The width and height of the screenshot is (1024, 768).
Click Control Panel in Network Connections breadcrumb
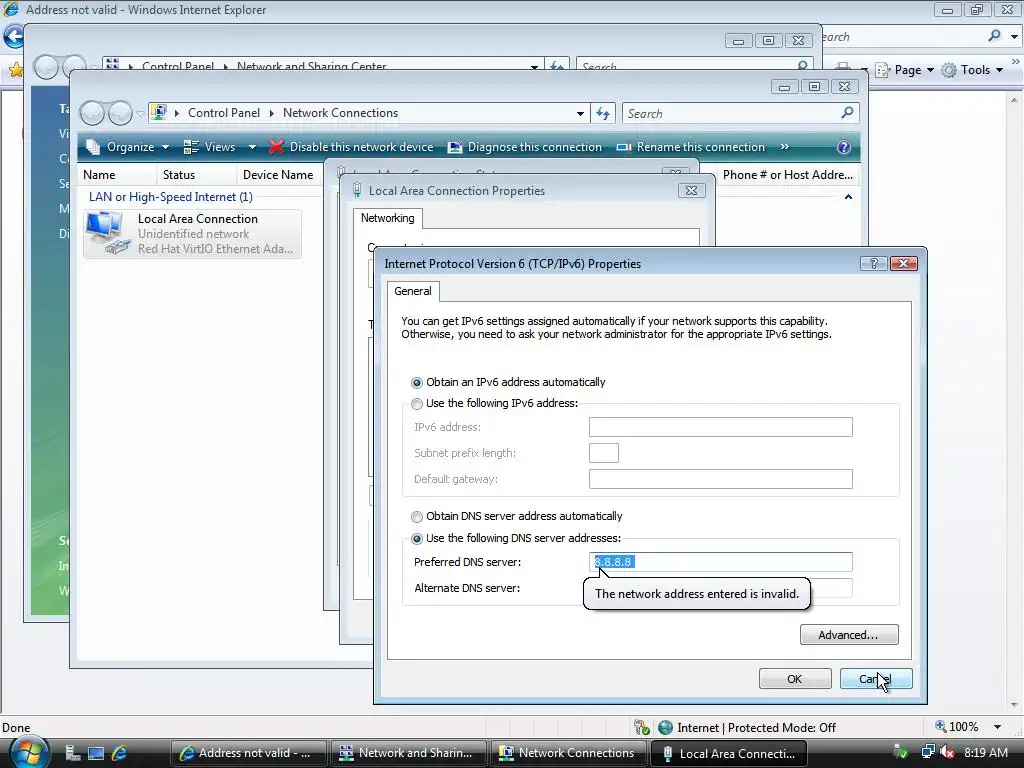coord(224,113)
